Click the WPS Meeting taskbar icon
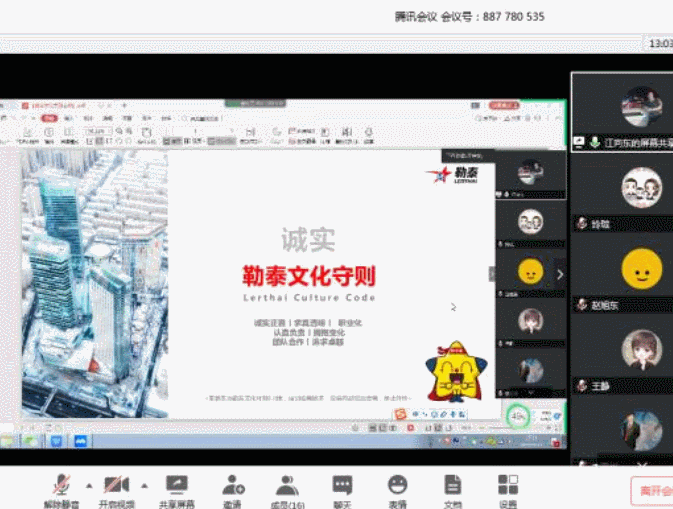 (81, 441)
